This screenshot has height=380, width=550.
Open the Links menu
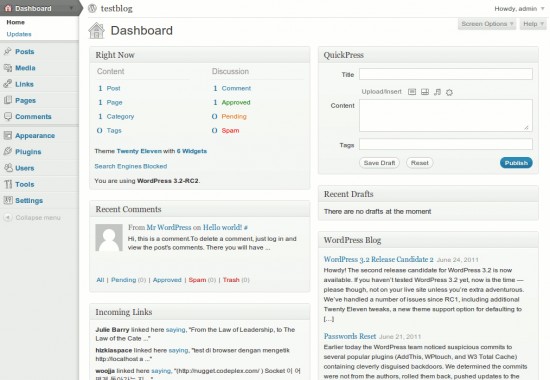(x=24, y=84)
